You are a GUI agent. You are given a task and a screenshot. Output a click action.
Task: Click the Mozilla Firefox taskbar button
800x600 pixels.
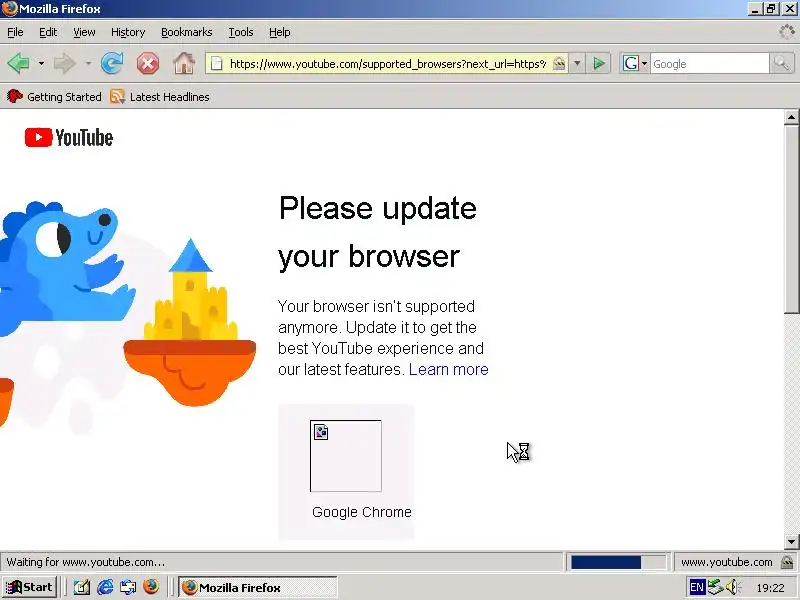point(258,587)
